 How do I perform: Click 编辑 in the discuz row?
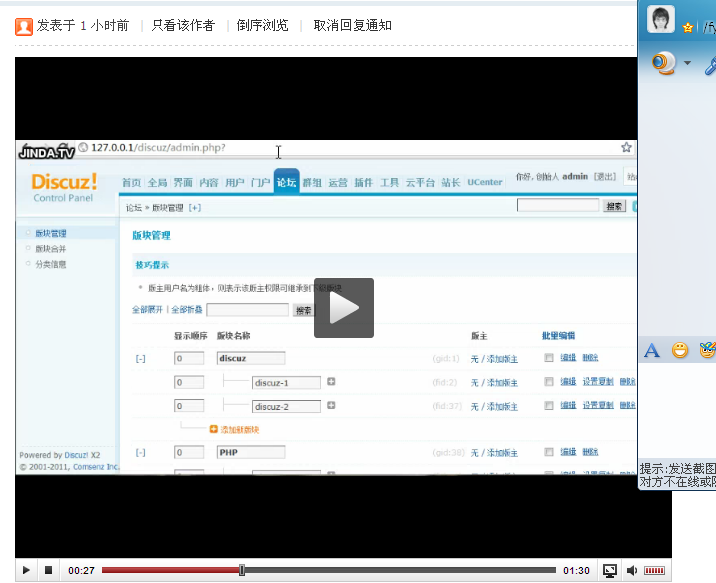(x=568, y=357)
